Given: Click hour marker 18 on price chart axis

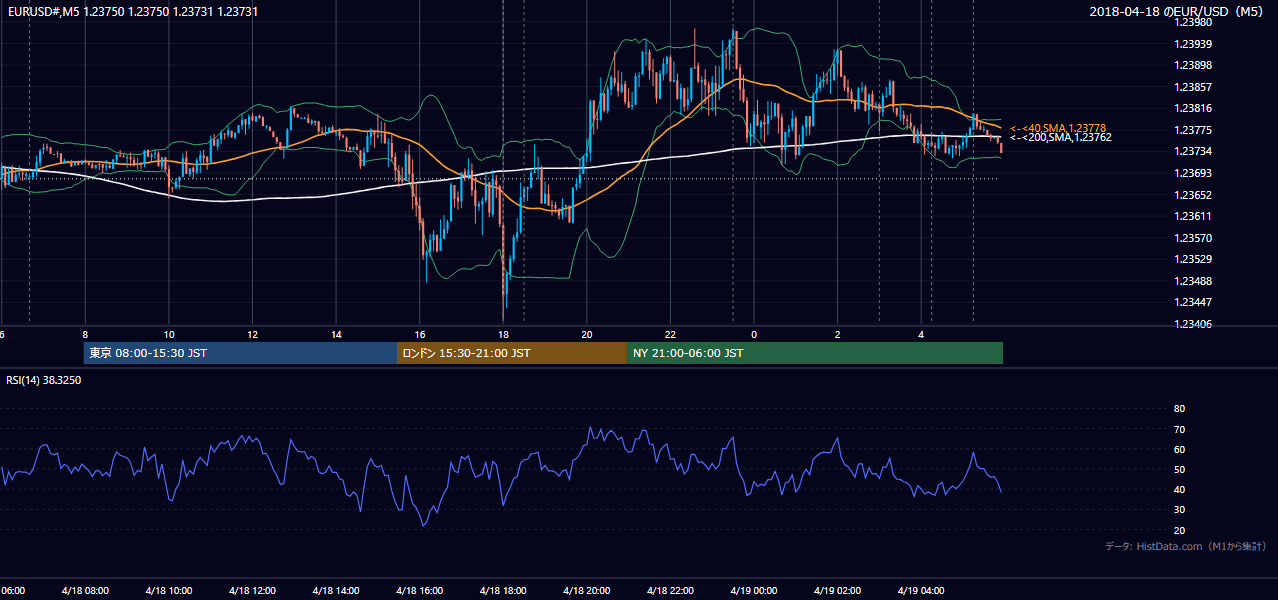Looking at the screenshot, I should pyautogui.click(x=504, y=334).
